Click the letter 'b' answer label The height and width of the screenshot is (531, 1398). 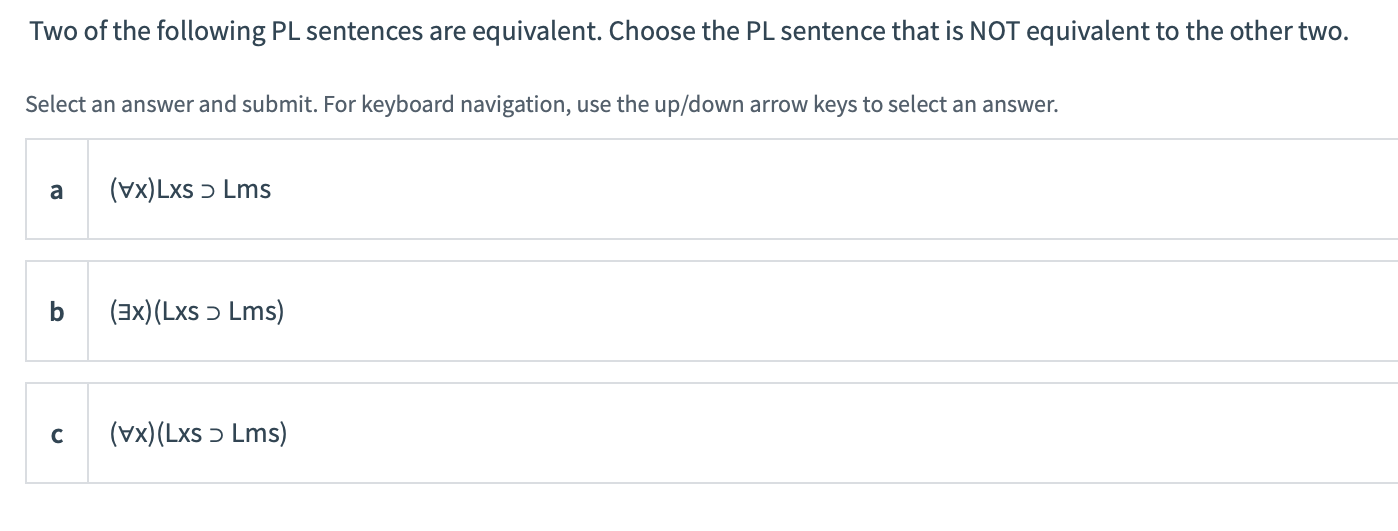tap(57, 312)
